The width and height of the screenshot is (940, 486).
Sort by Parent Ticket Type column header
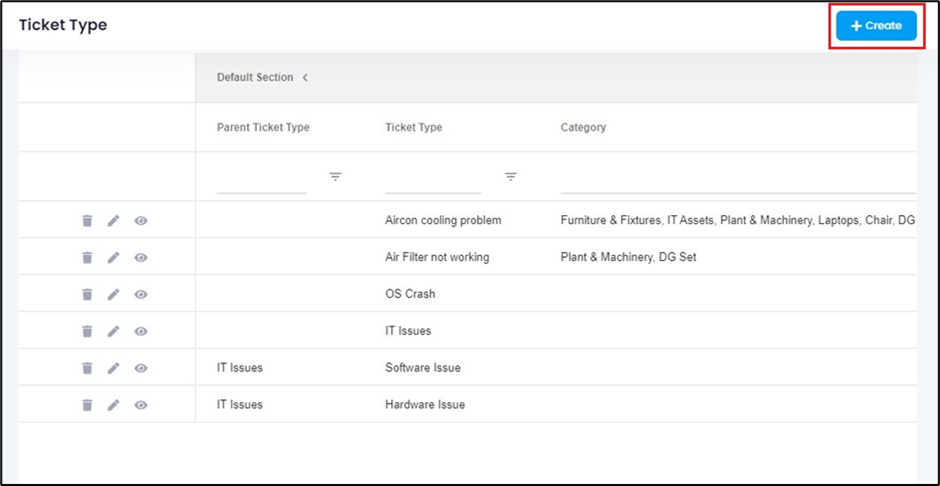263,128
